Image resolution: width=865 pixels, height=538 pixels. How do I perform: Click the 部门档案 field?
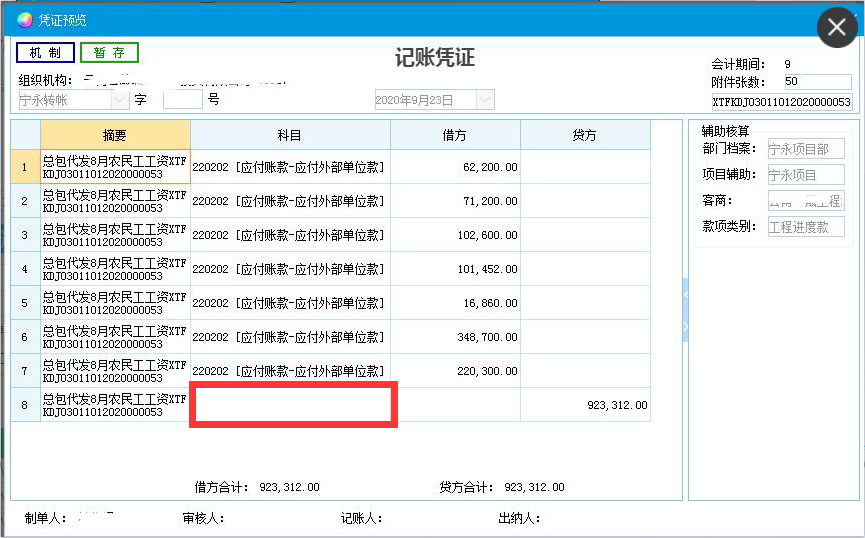click(x=805, y=149)
